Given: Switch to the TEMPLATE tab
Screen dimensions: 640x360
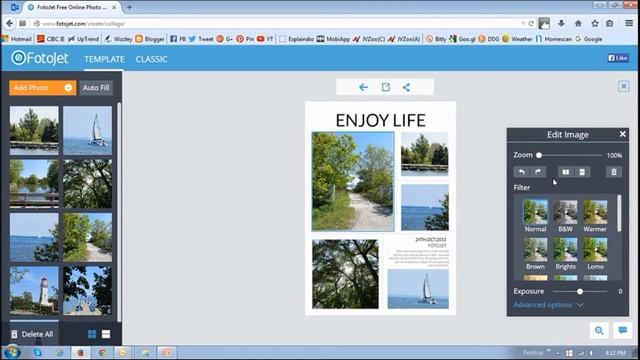Looking at the screenshot, I should (x=104, y=59).
